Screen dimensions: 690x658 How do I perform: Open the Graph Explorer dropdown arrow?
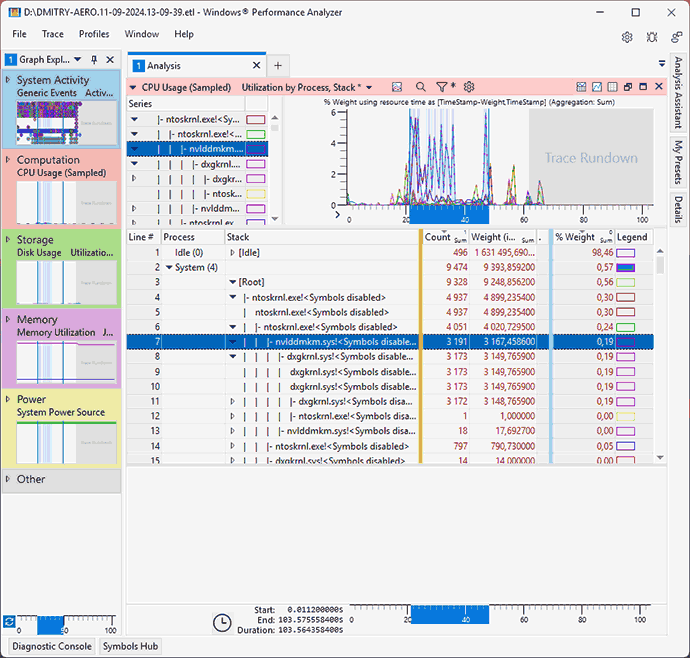click(78, 59)
